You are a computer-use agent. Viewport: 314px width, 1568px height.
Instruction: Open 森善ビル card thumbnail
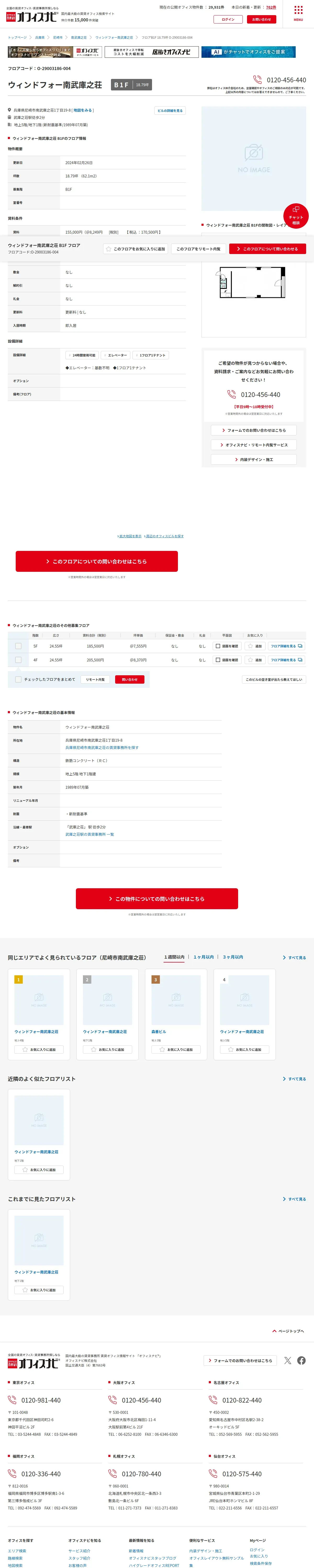pyautogui.click(x=176, y=1000)
